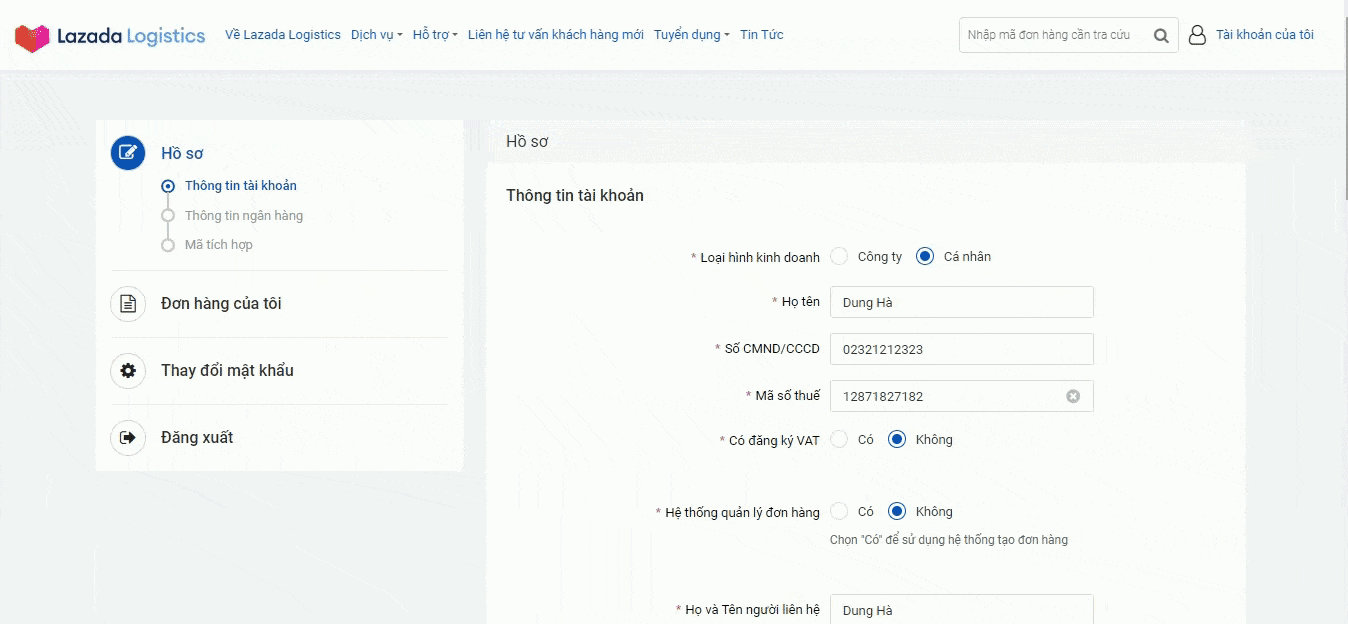The width and height of the screenshot is (1348, 624).
Task: Go to Tin Tức page
Action: point(761,35)
